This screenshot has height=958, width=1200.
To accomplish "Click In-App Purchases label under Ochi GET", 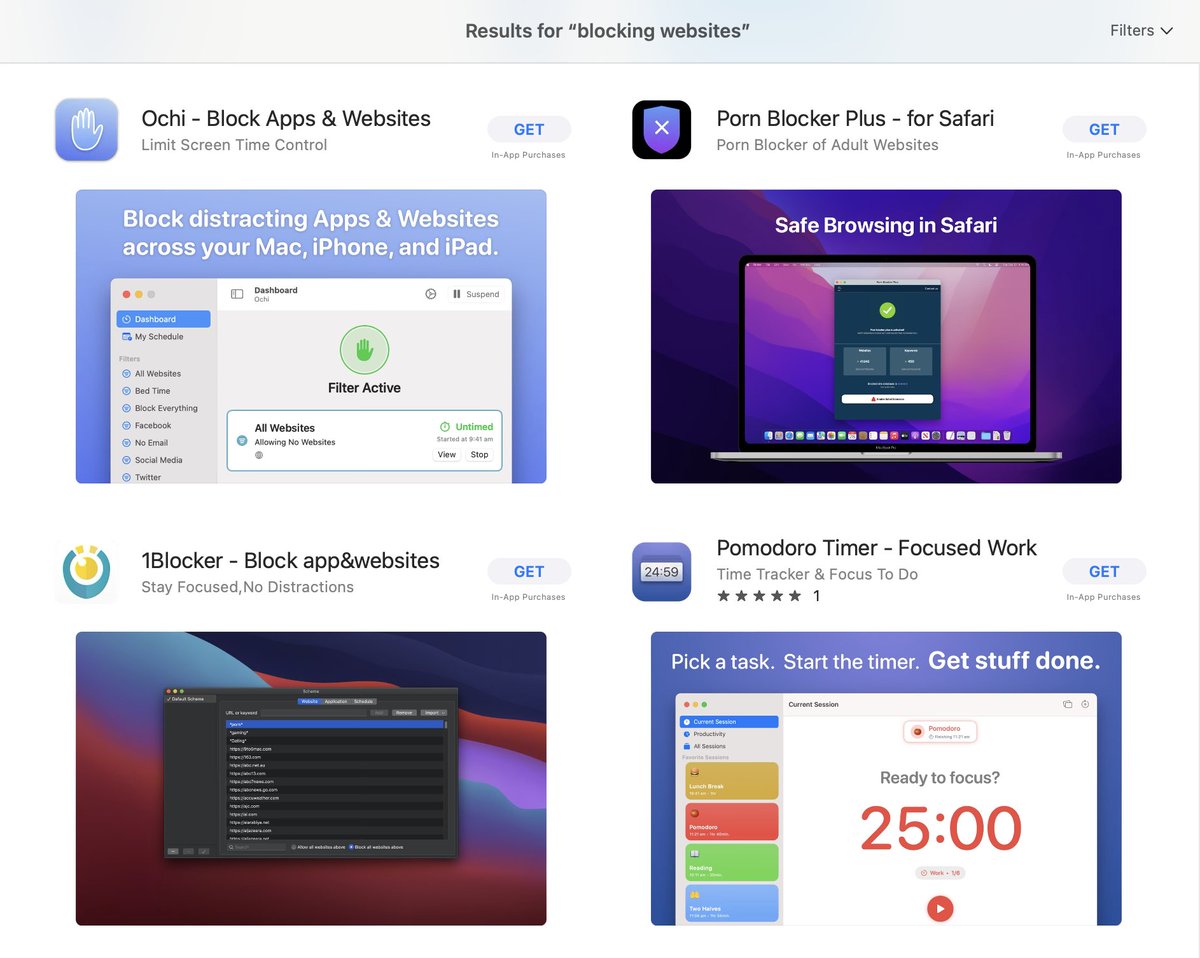I will click(528, 155).
